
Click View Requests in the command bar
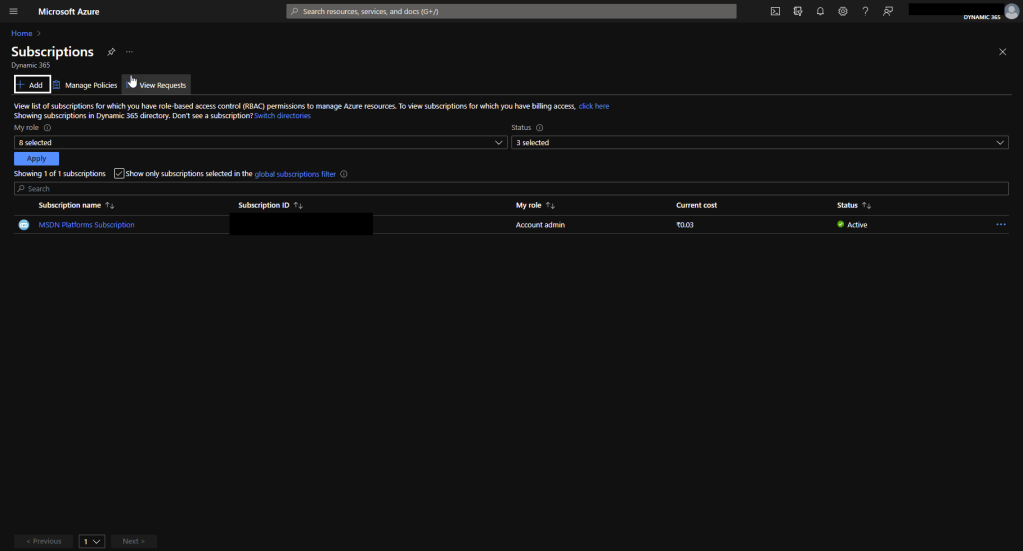[157, 85]
